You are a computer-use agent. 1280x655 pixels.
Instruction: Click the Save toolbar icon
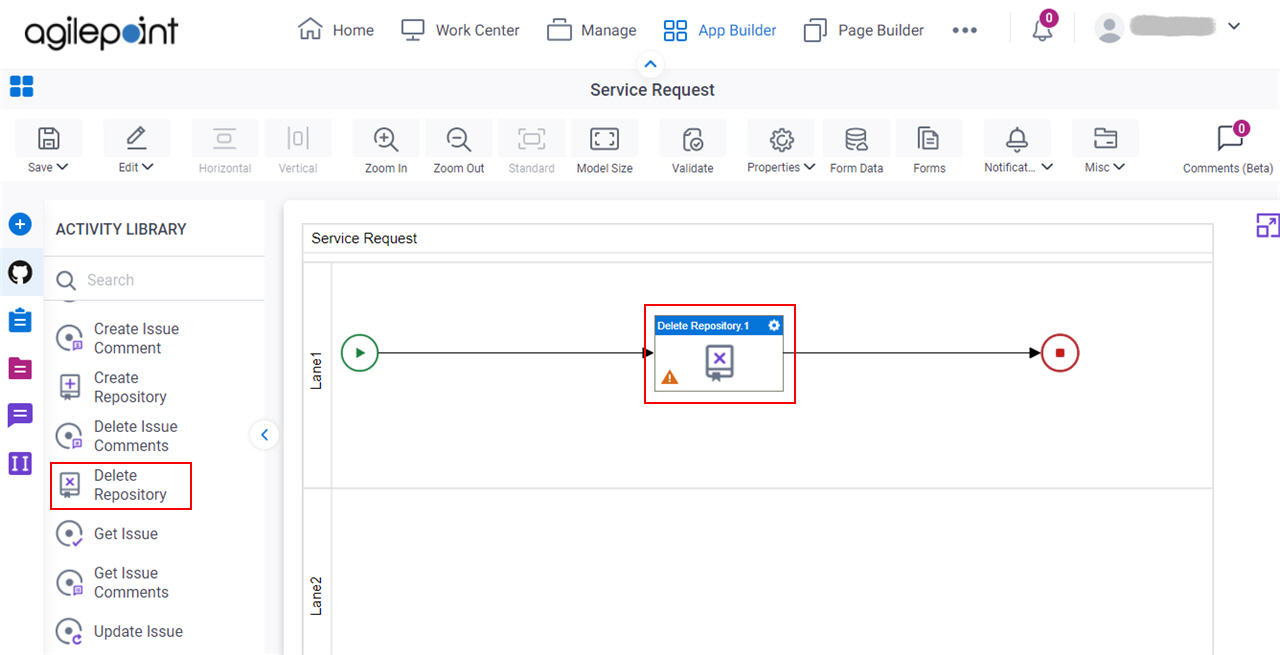click(x=48, y=138)
